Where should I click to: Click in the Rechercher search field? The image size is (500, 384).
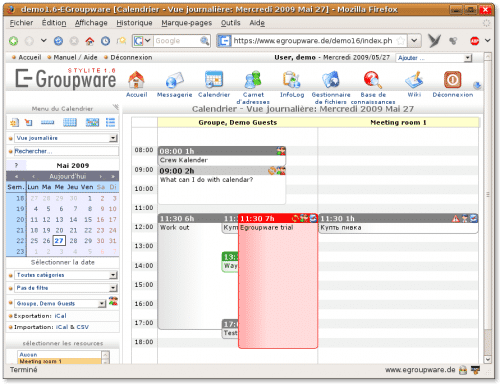pyautogui.click(x=66, y=151)
